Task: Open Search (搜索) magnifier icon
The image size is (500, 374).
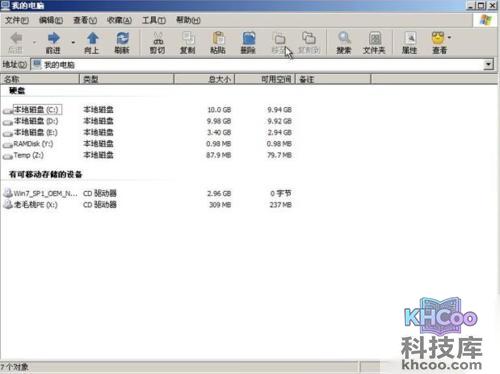Action: pos(344,38)
